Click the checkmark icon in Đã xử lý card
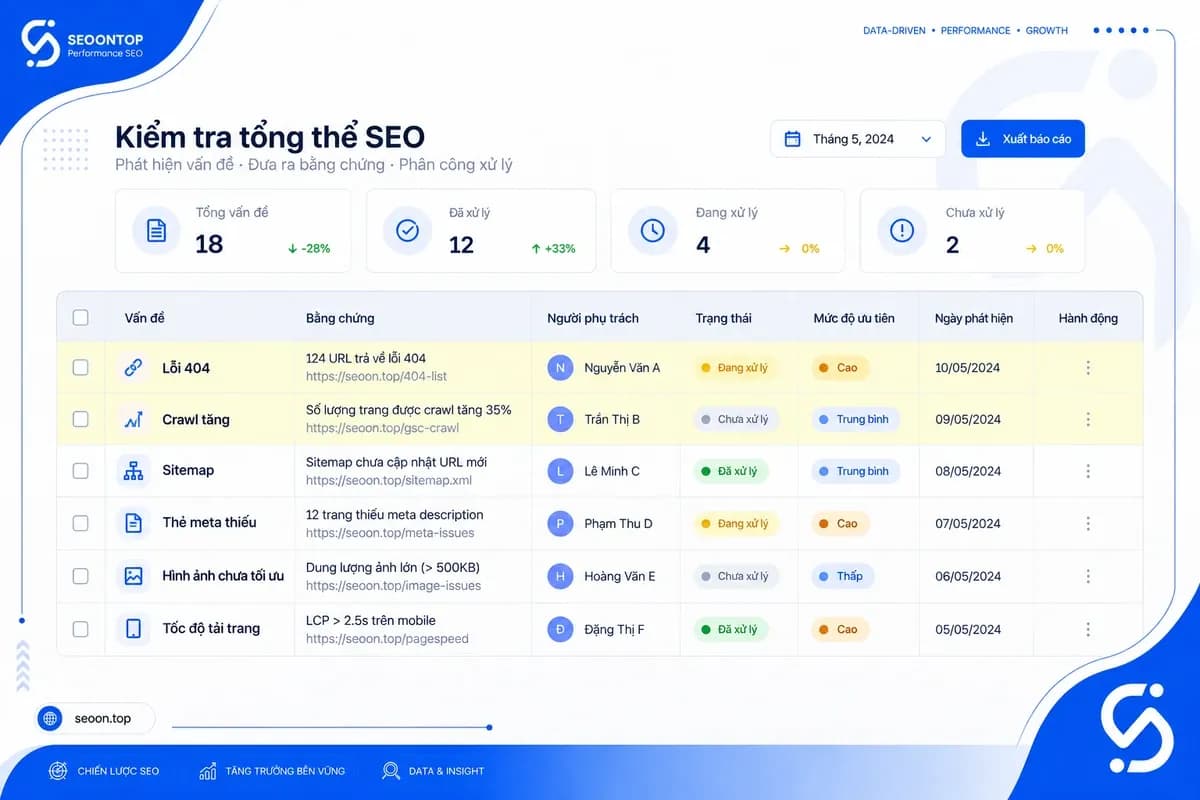This screenshot has height=800, width=1200. (x=407, y=231)
